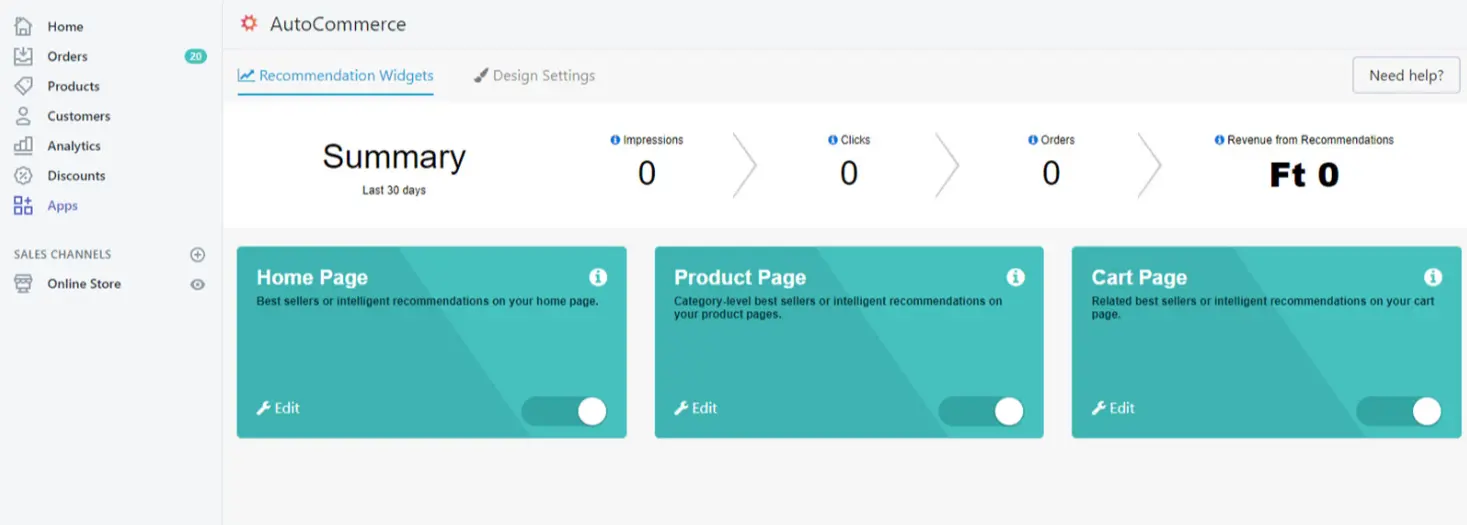Edit the Cart Page widget
1467x525 pixels.
point(1113,408)
